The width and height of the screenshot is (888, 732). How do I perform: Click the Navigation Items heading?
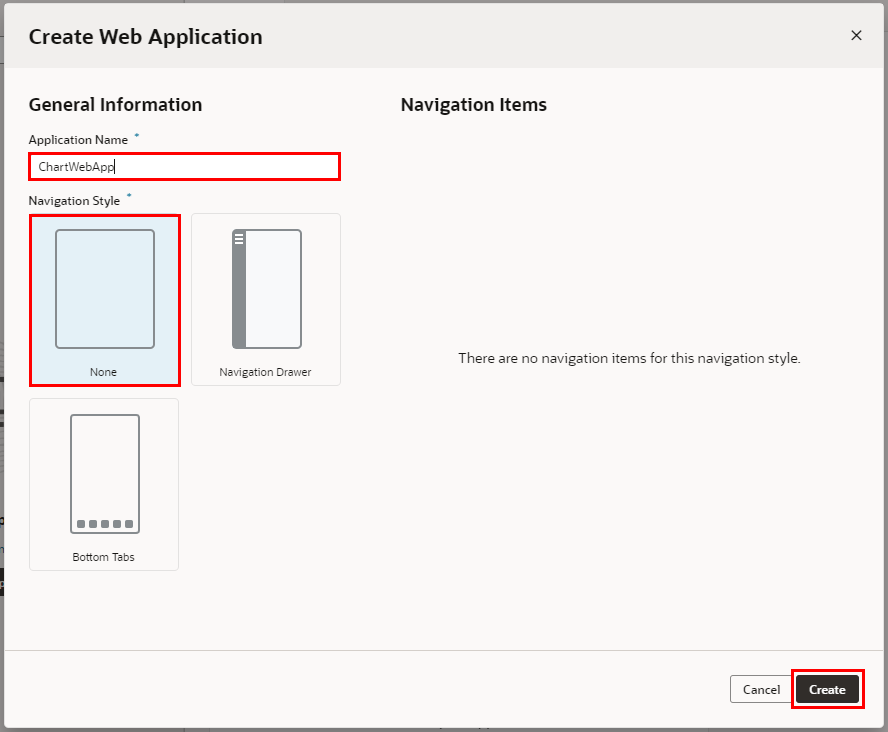pyautogui.click(x=473, y=105)
